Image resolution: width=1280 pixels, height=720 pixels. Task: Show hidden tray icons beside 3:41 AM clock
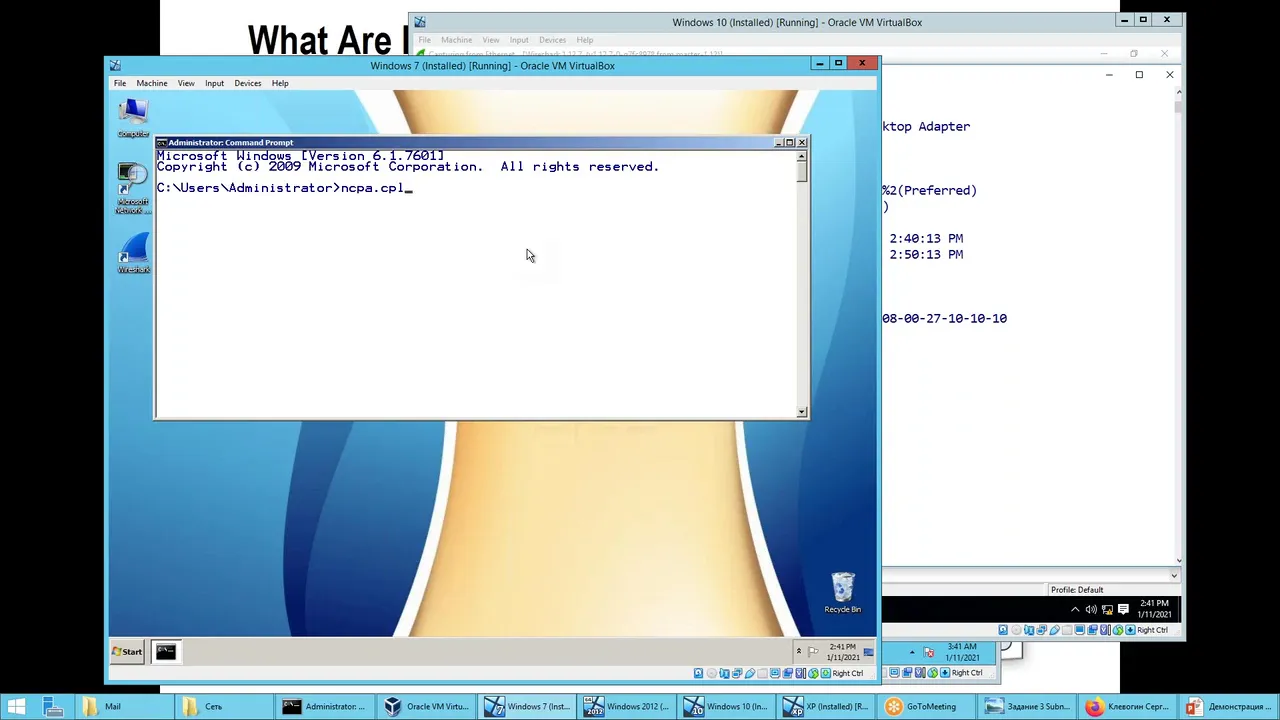tap(911, 653)
